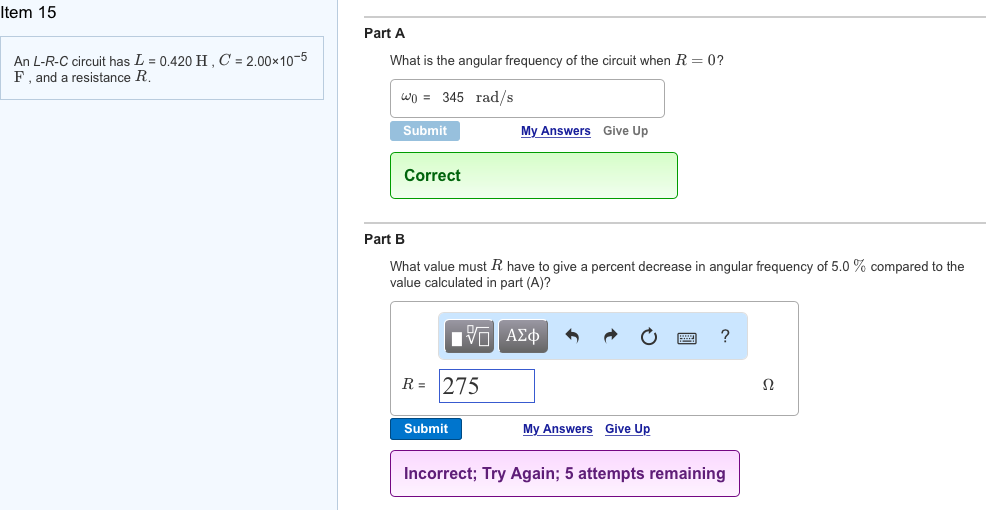987x510 pixels.
Task: Reset the Part B answer box
Action: point(648,337)
